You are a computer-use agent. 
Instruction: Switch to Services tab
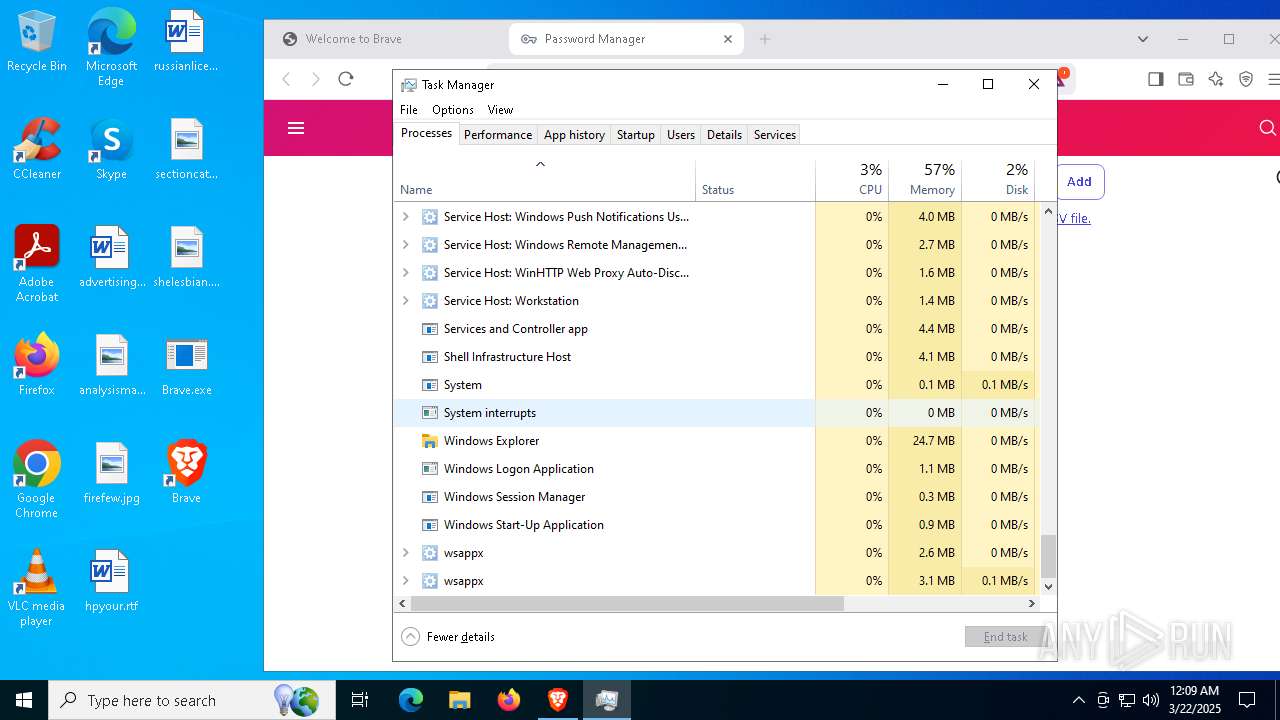[775, 134]
